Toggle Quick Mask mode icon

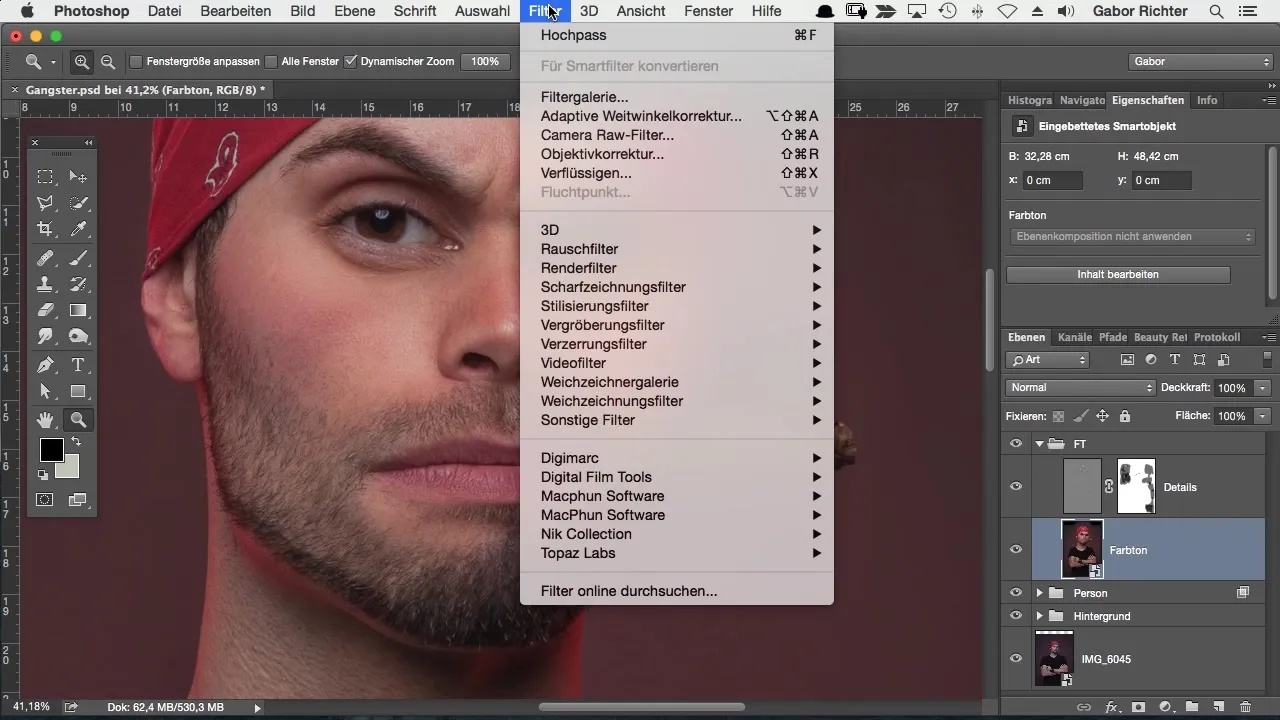point(45,499)
